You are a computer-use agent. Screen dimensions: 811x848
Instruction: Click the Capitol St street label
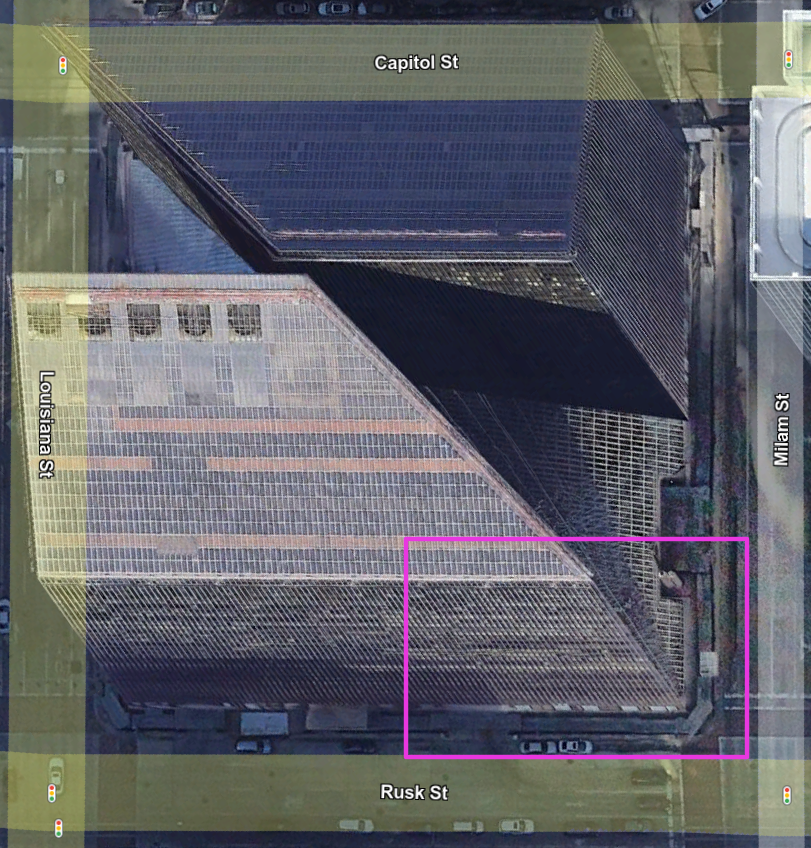(416, 63)
